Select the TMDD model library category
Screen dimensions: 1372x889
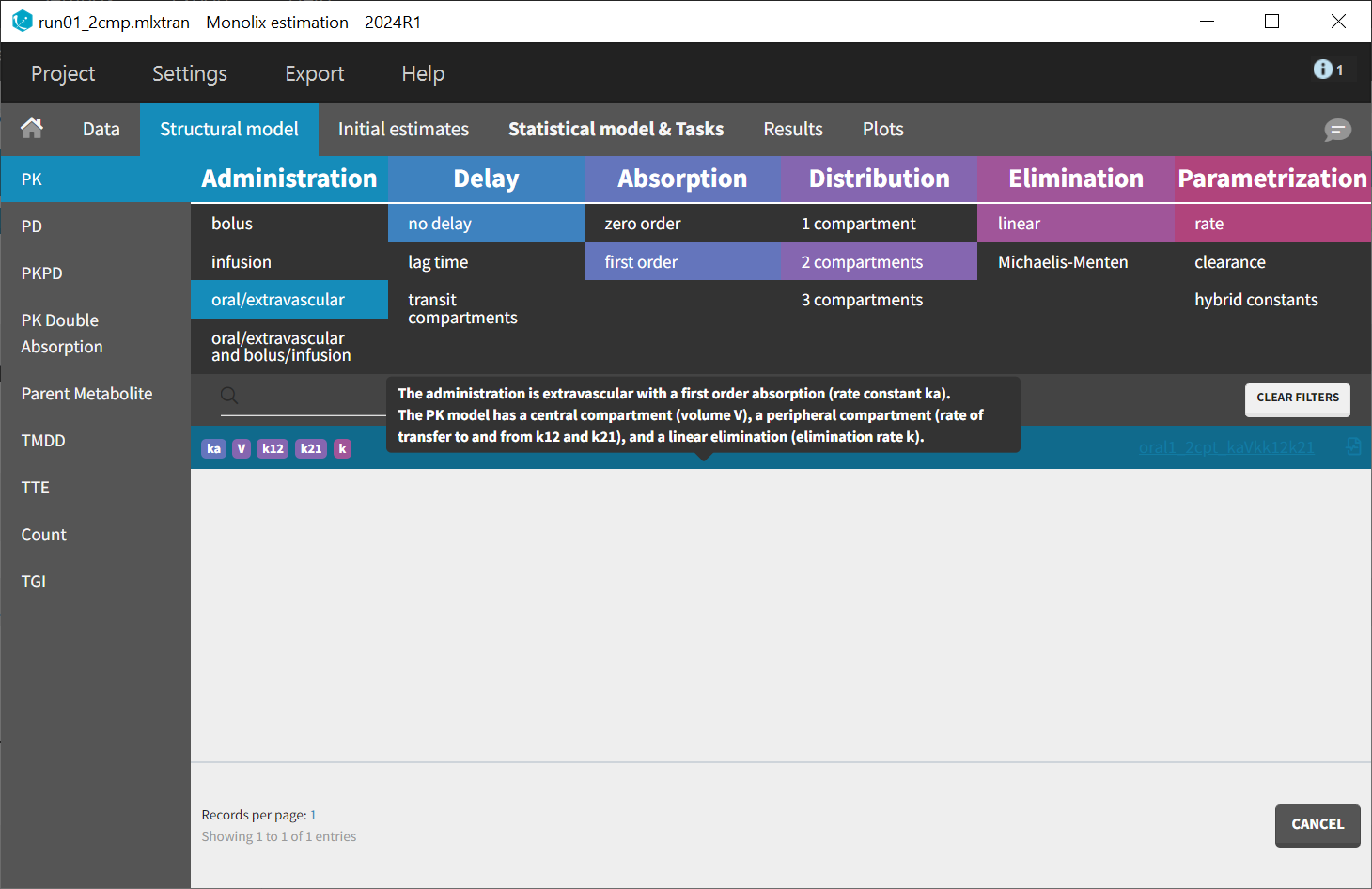tap(43, 441)
